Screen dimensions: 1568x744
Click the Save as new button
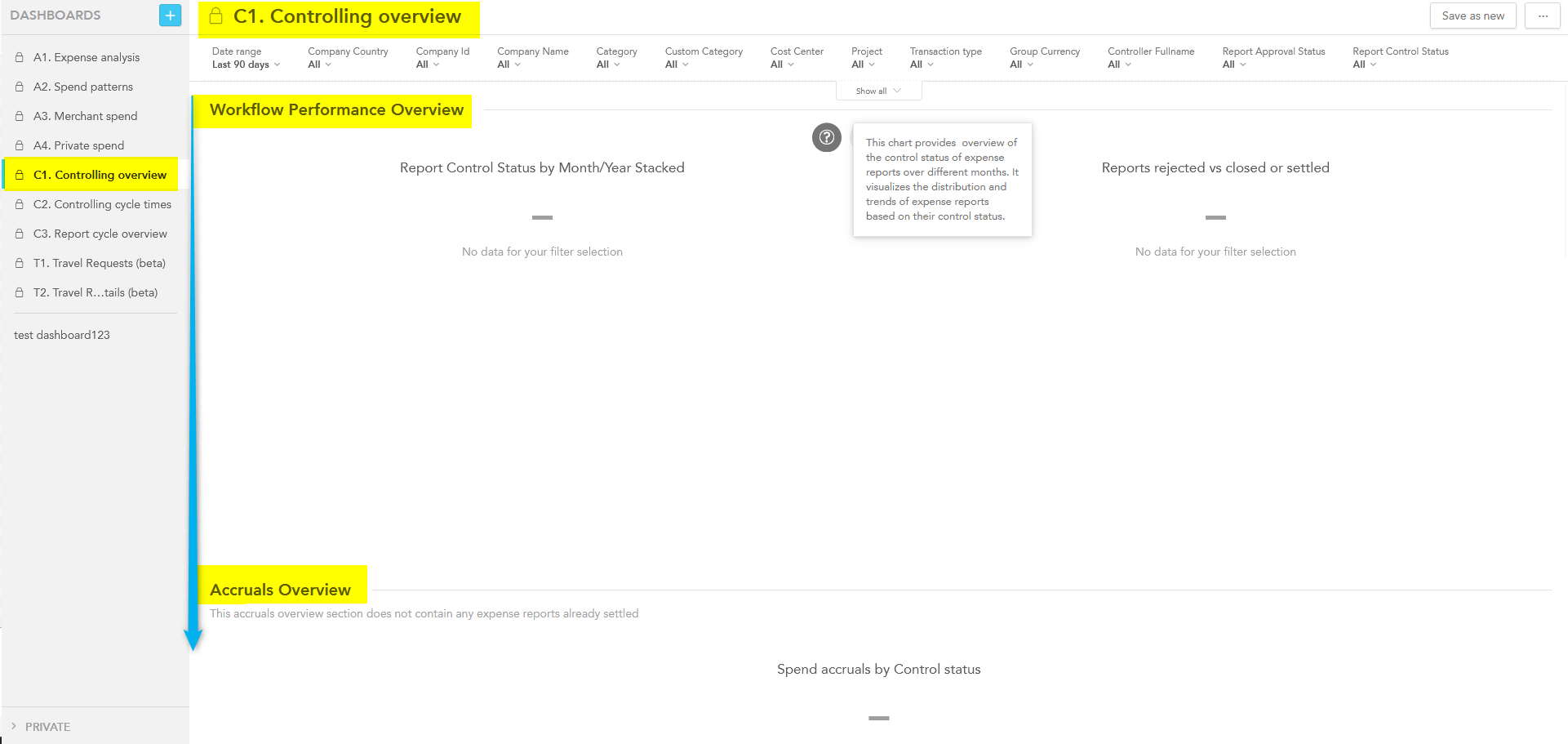1472,16
